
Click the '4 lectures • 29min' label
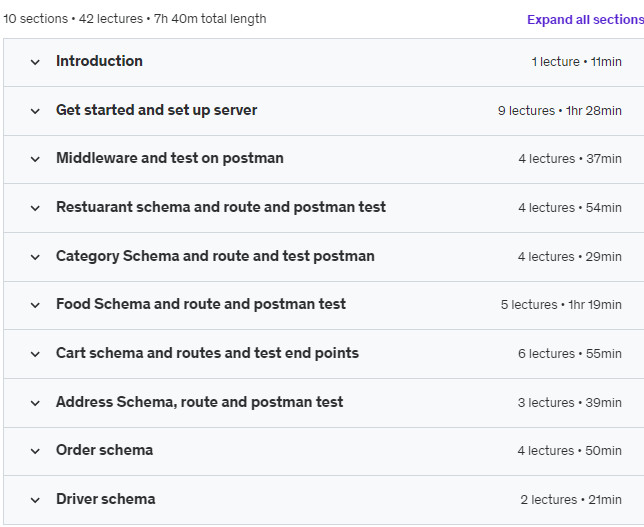click(x=570, y=256)
